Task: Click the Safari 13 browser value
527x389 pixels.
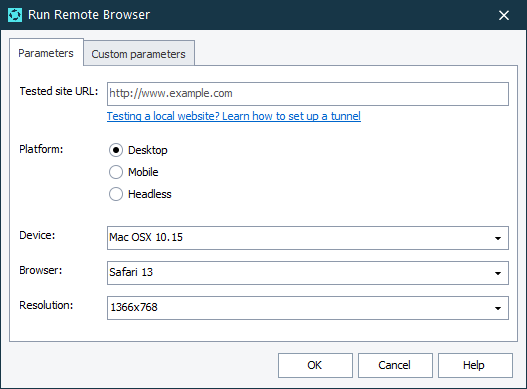Action: [131, 272]
